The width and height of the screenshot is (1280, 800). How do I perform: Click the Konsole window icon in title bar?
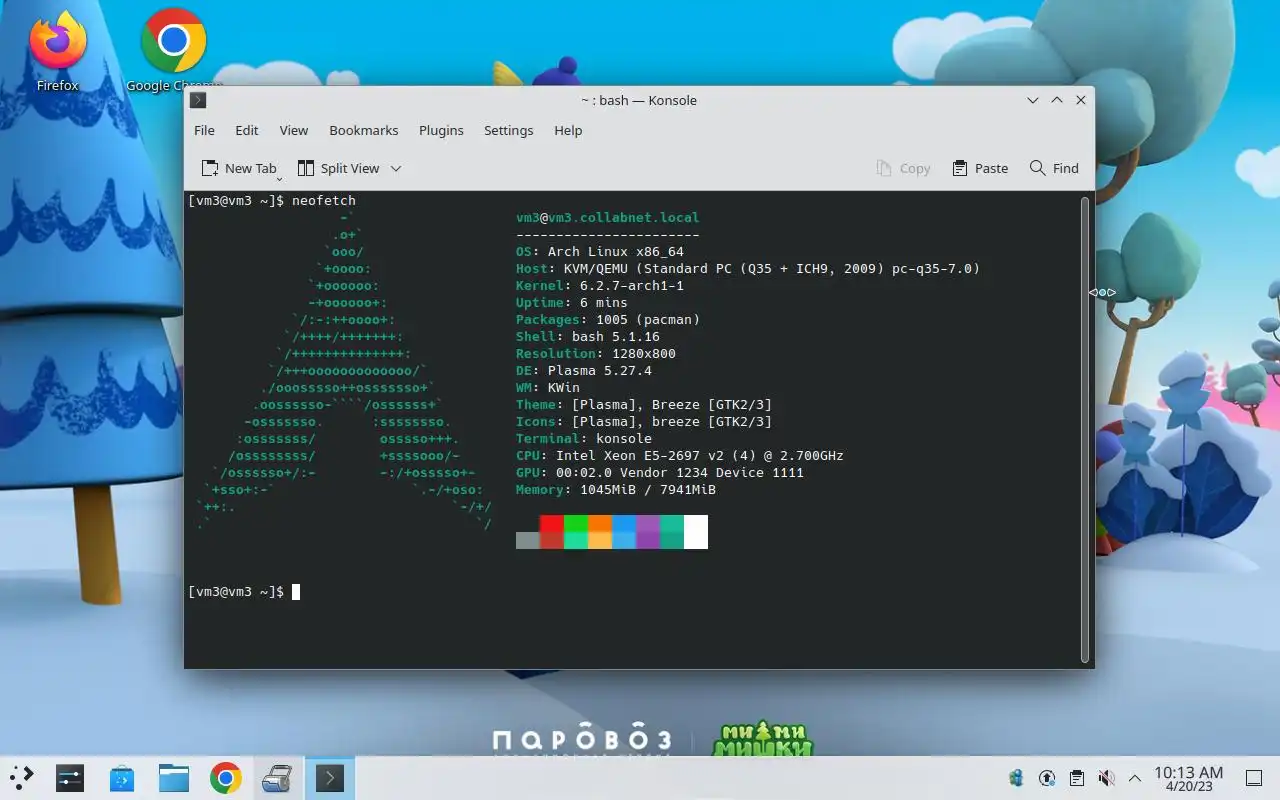click(x=198, y=100)
